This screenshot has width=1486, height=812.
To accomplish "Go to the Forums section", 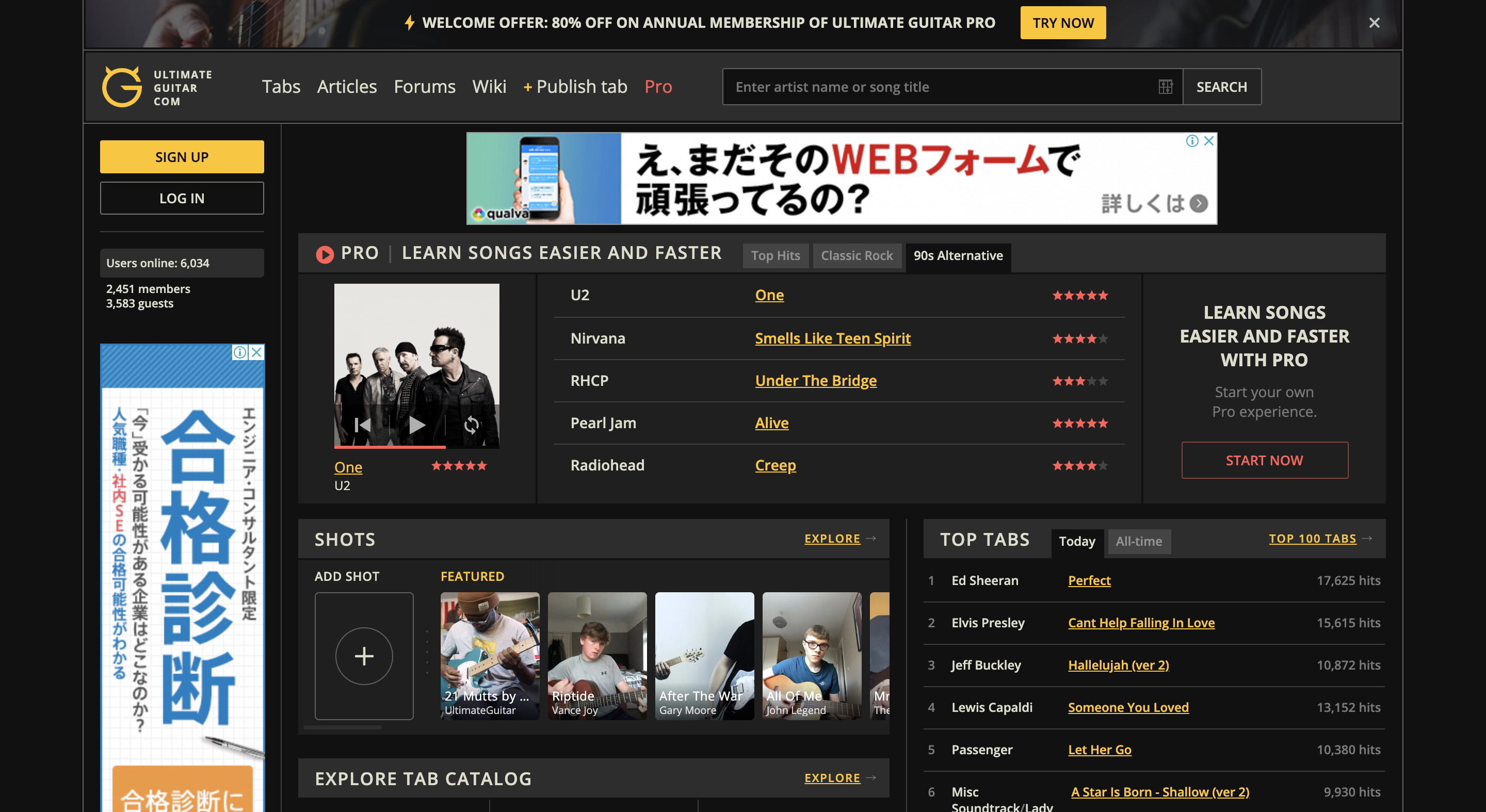I will [425, 87].
